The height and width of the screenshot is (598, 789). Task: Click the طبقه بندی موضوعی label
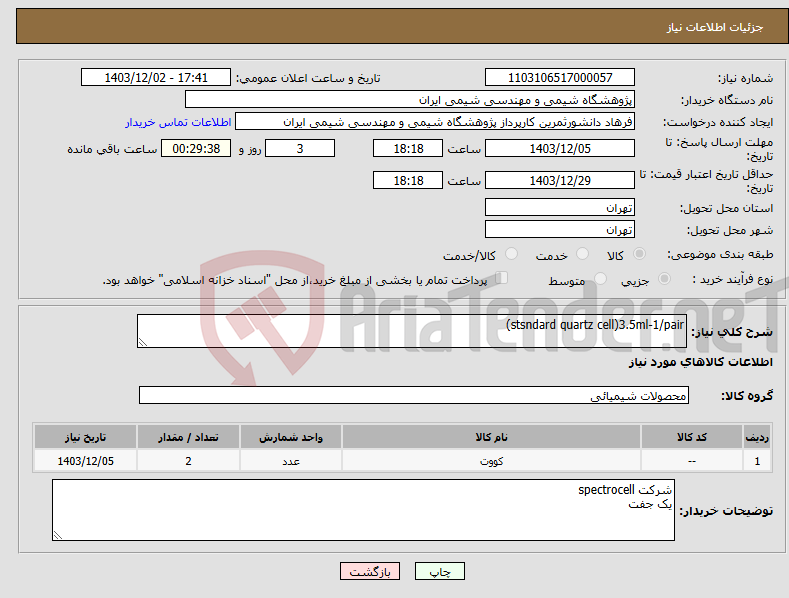(720, 254)
